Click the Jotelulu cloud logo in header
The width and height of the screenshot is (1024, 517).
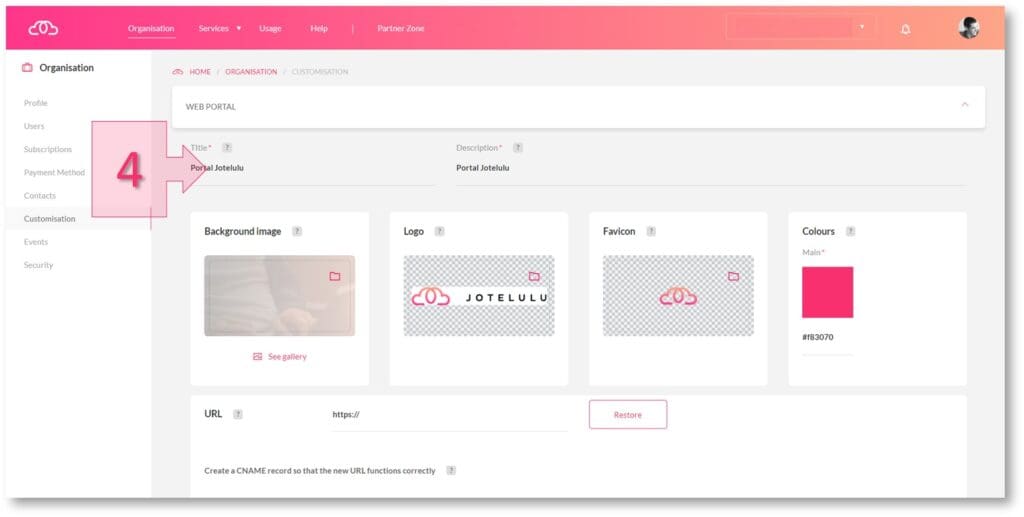(43, 28)
